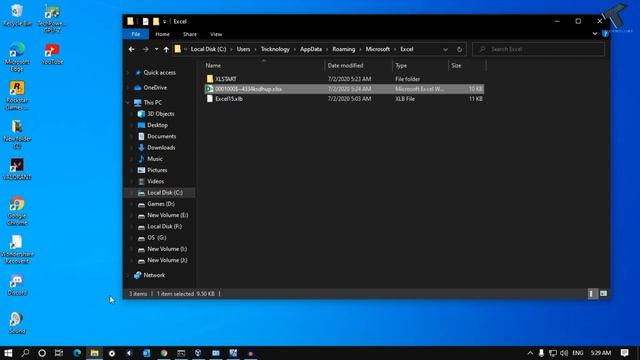Show hidden system tray icons
Image resolution: width=640 pixels, height=360 pixels.
[x=530, y=353]
